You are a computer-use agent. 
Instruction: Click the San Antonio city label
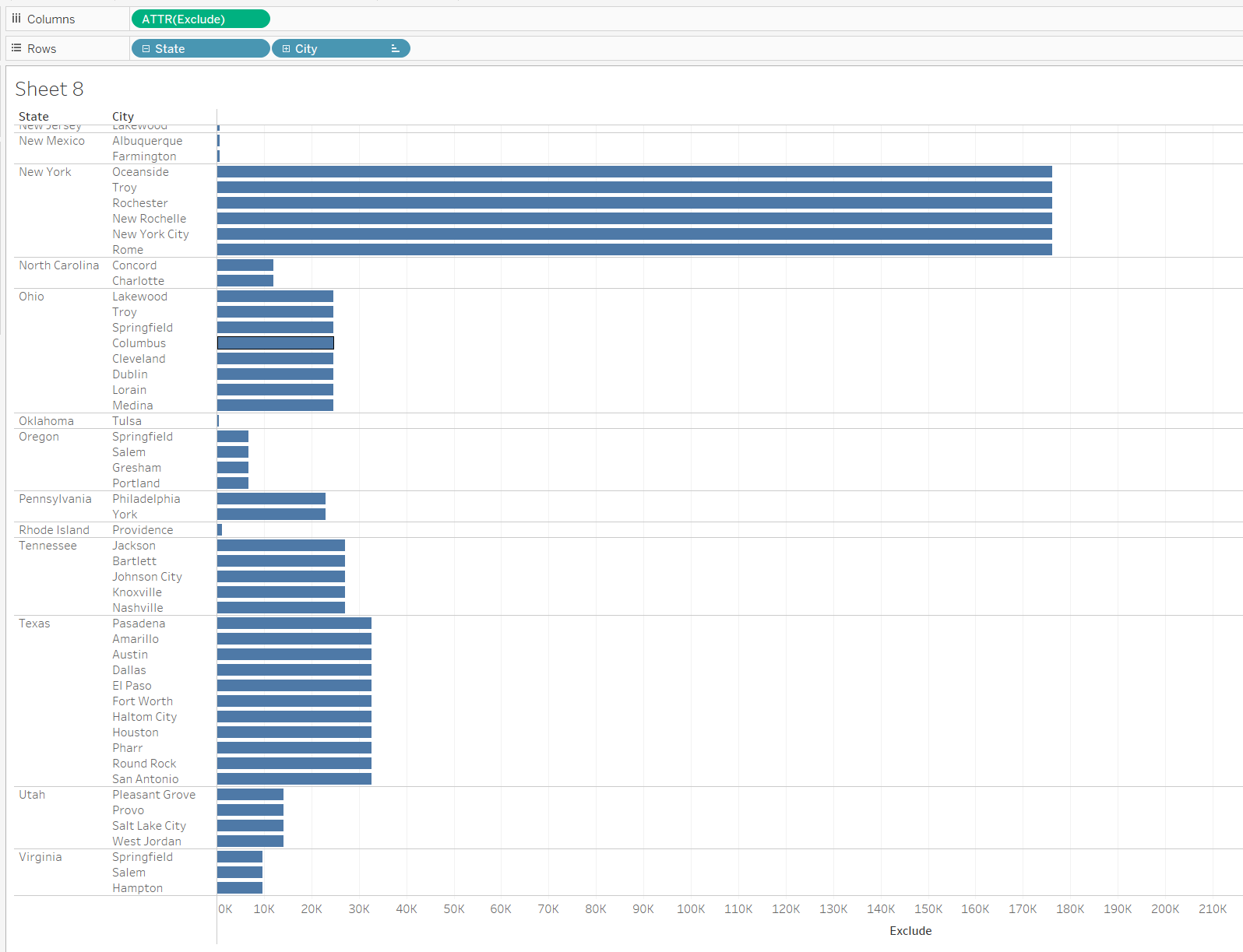(146, 779)
